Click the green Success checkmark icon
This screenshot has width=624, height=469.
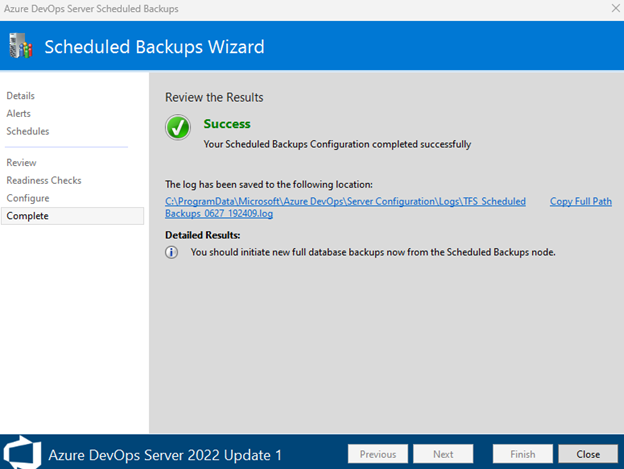178,128
